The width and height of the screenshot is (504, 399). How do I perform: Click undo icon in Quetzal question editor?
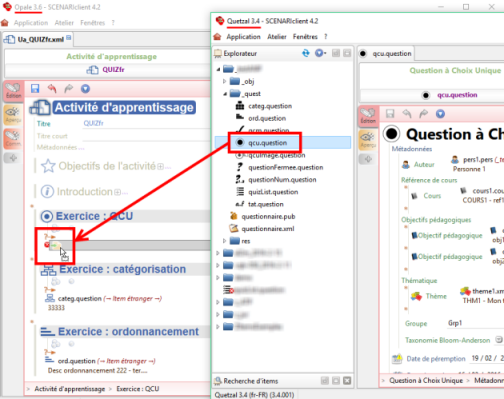[x=407, y=114]
